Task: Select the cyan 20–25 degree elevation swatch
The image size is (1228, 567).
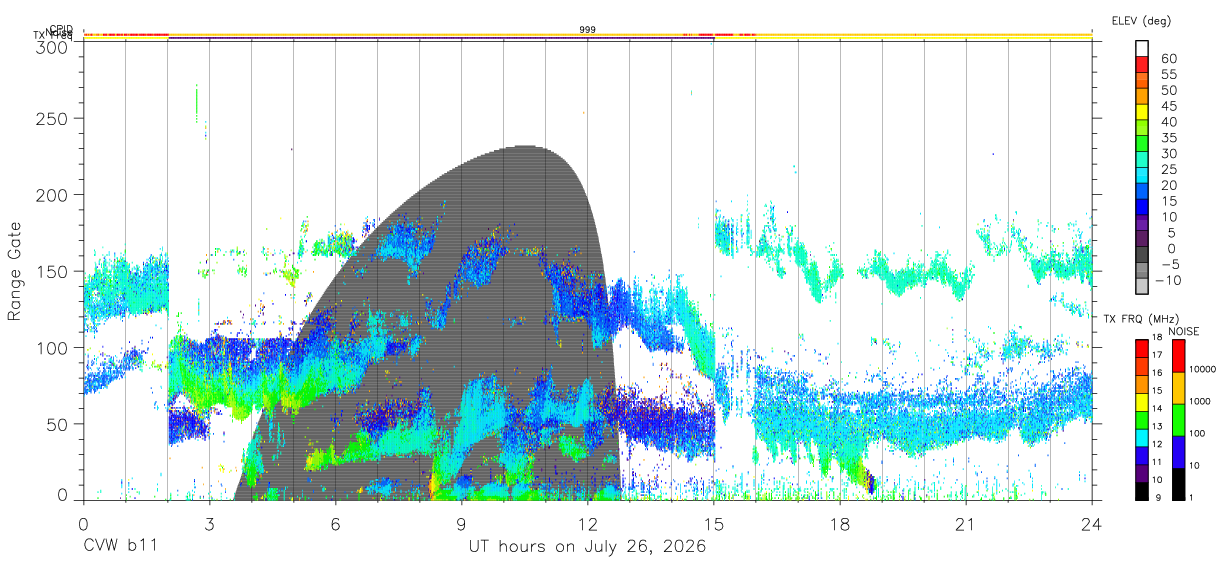Action: [x=1142, y=177]
